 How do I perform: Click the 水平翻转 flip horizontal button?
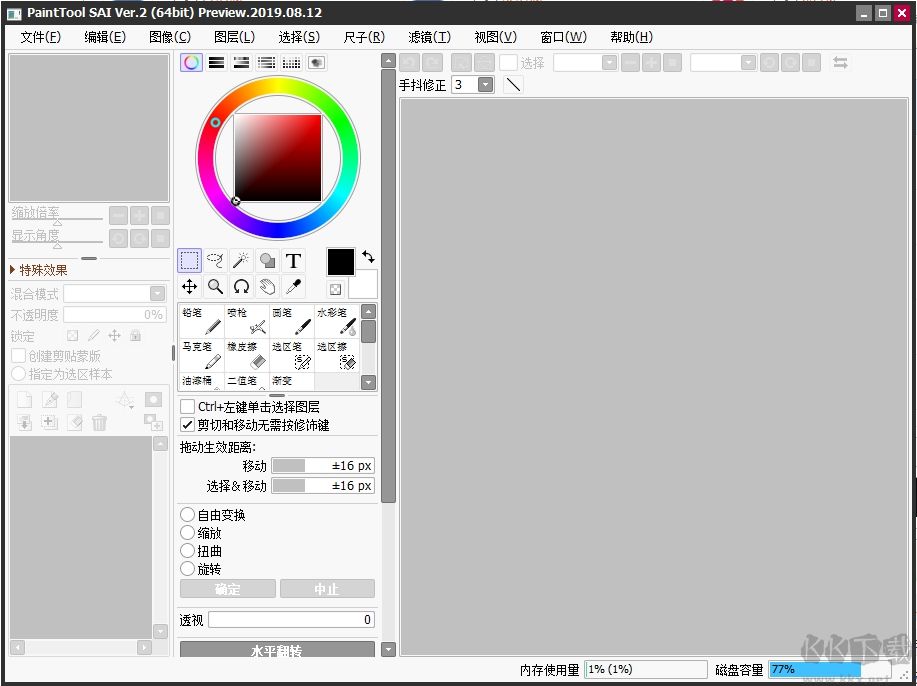click(277, 649)
